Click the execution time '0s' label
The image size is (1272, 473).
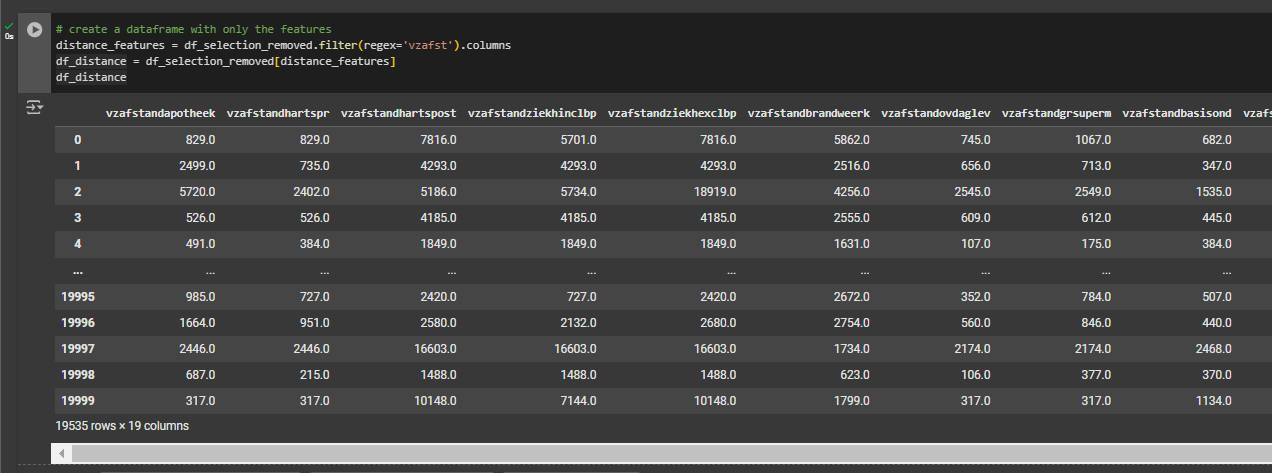(x=9, y=36)
